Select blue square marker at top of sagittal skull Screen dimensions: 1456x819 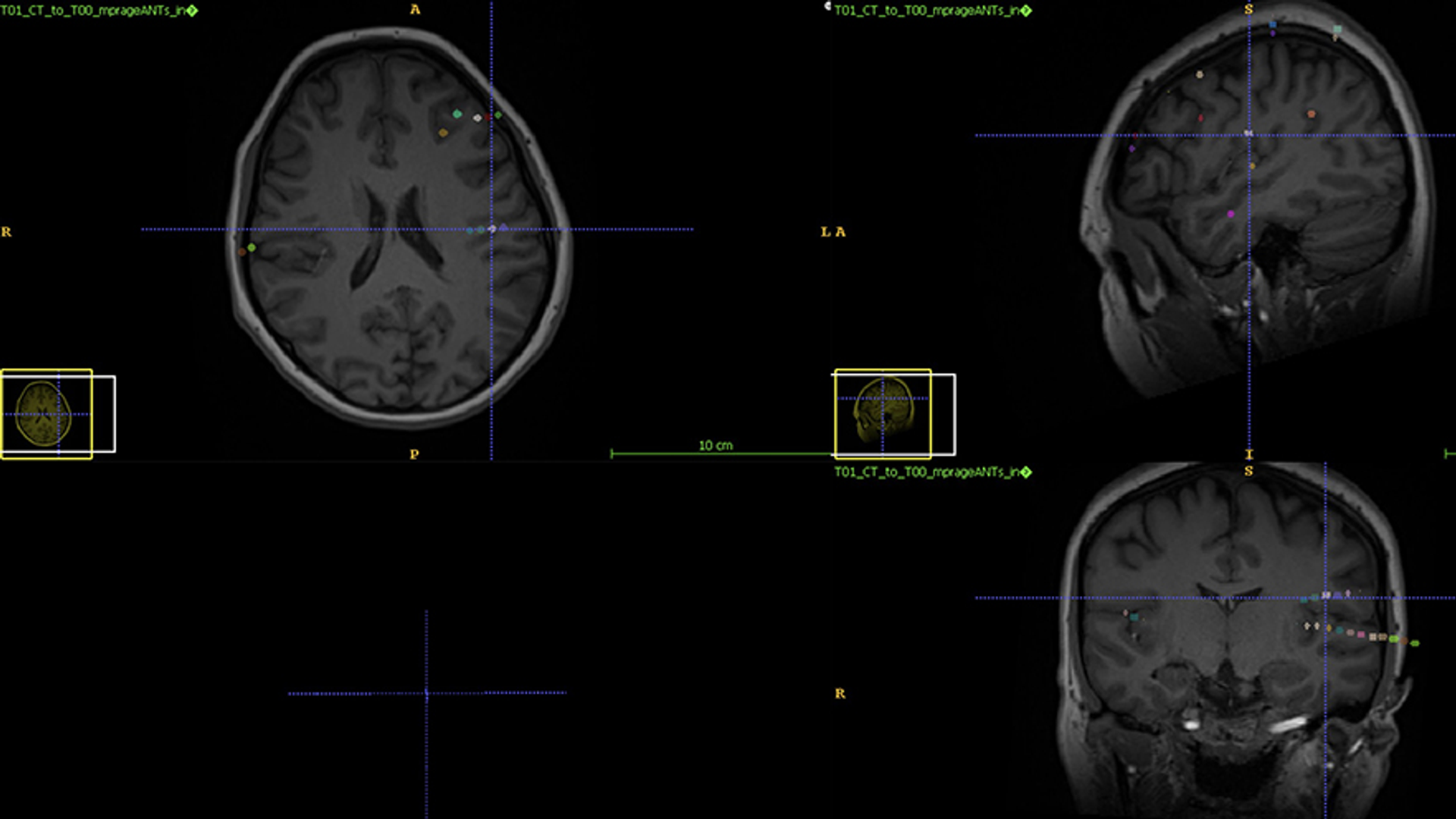(1273, 25)
